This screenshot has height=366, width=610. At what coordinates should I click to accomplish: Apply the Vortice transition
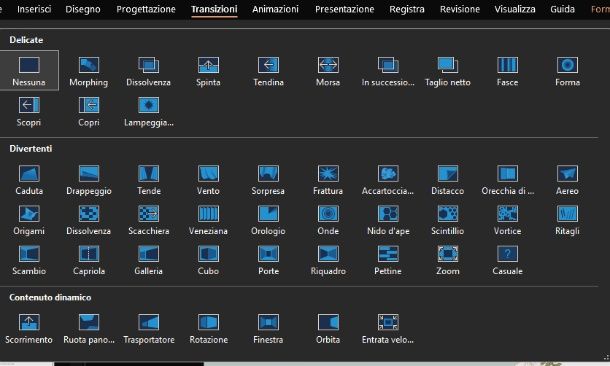point(507,220)
